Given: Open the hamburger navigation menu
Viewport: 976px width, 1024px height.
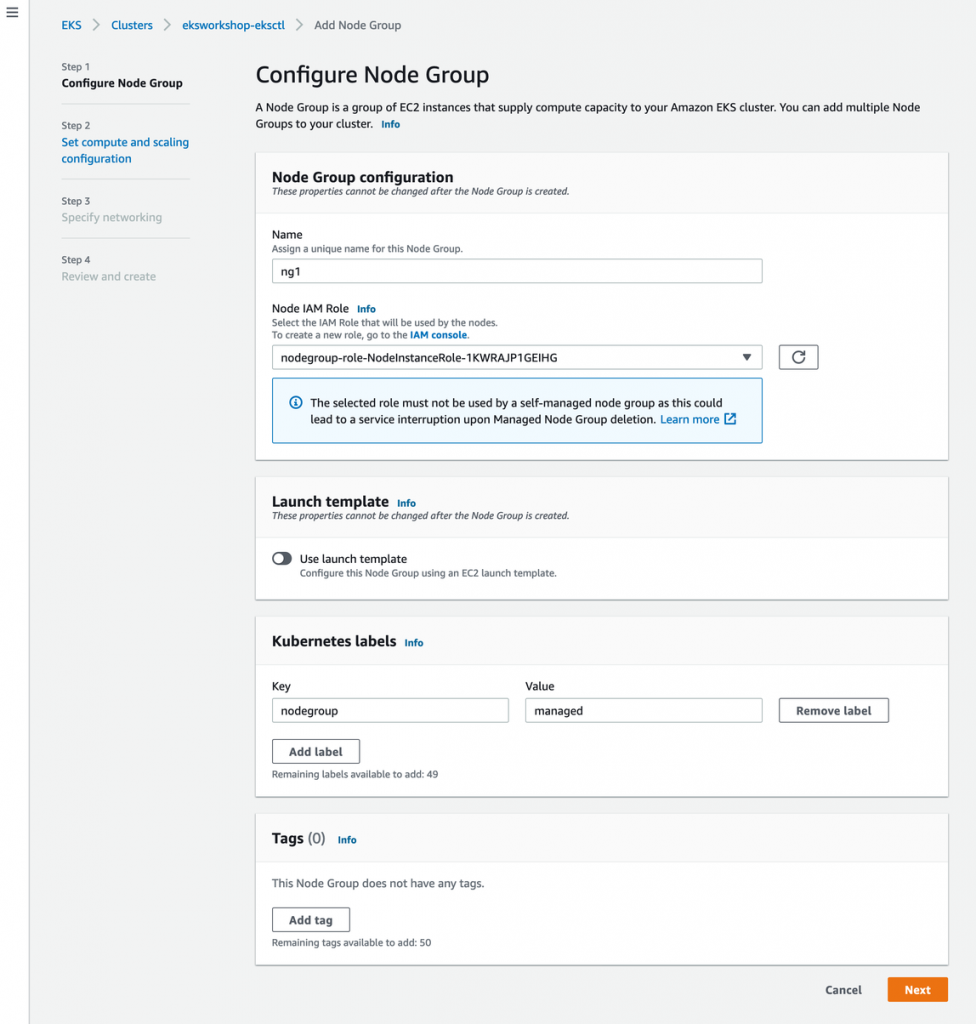Looking at the screenshot, I should (x=12, y=12).
